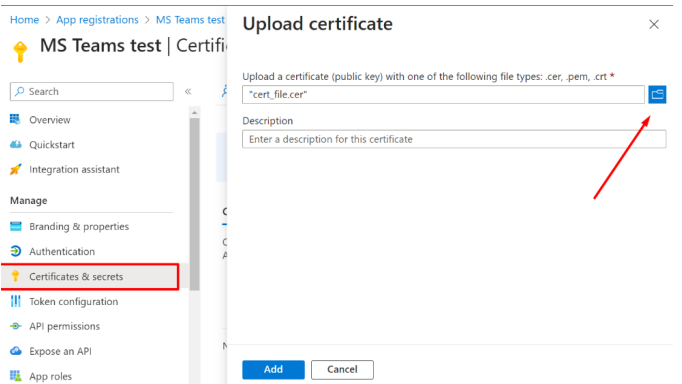682x384 pixels.
Task: Click the Token configuration bars icon
Action: click(x=16, y=301)
